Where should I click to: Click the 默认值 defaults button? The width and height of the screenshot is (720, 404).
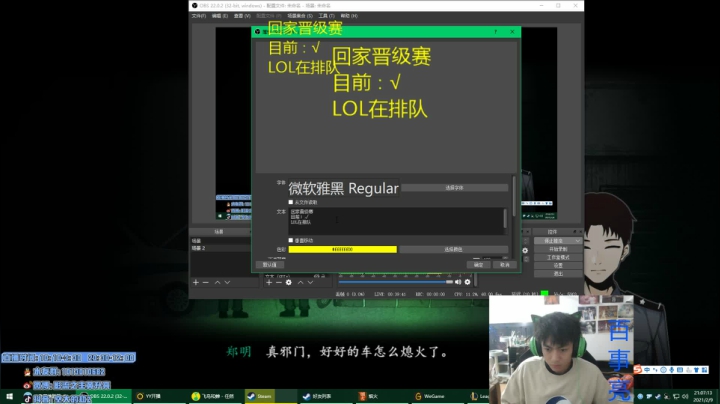tap(270, 265)
